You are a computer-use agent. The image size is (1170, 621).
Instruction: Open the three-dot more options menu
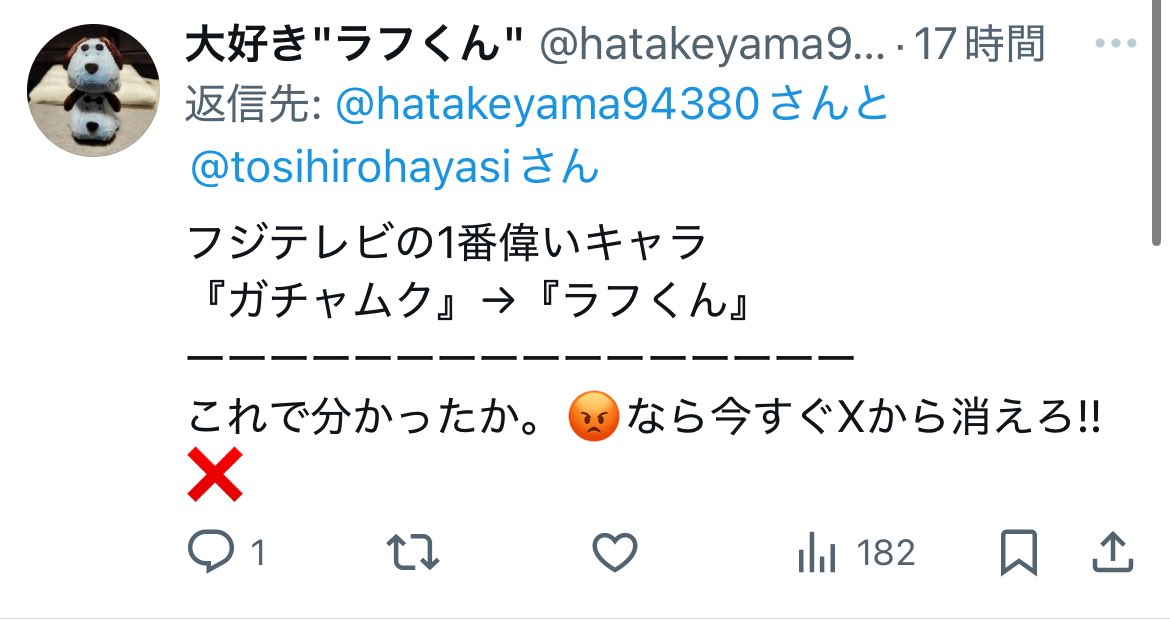1116,43
